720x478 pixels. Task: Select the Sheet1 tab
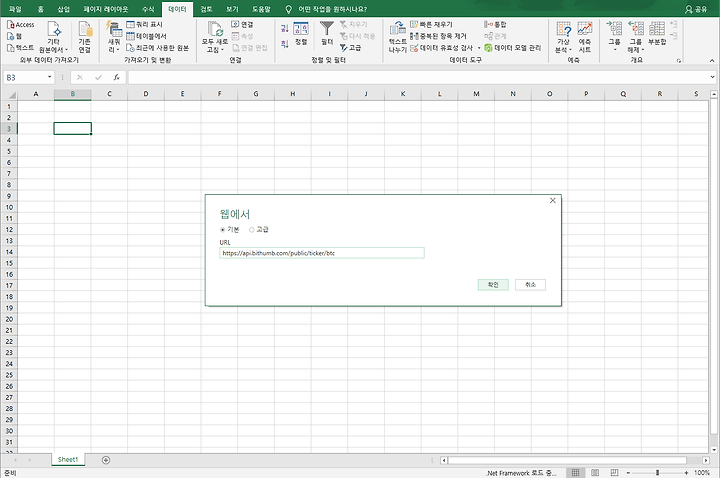[68, 460]
